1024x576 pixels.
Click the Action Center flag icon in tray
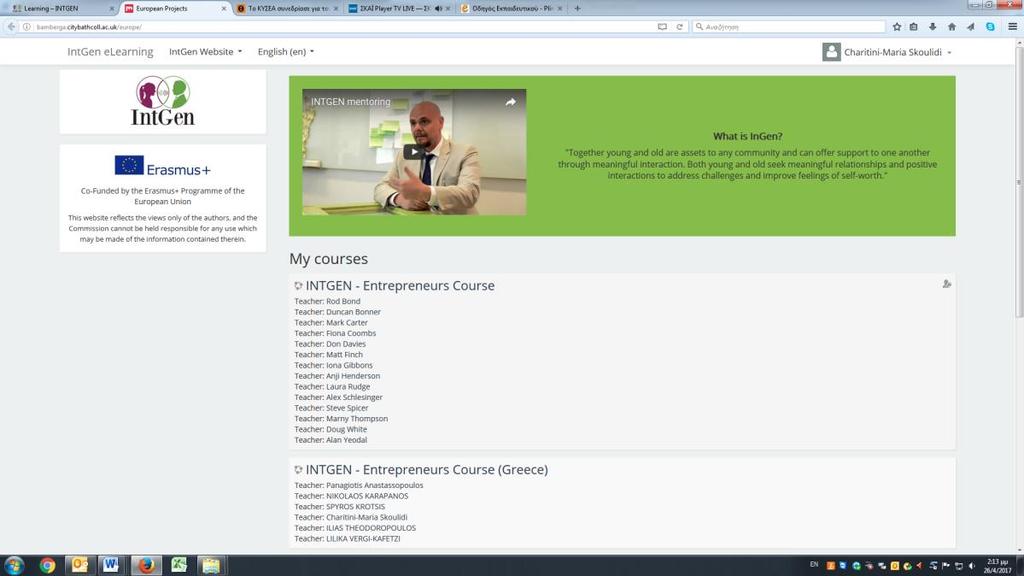pos(946,566)
